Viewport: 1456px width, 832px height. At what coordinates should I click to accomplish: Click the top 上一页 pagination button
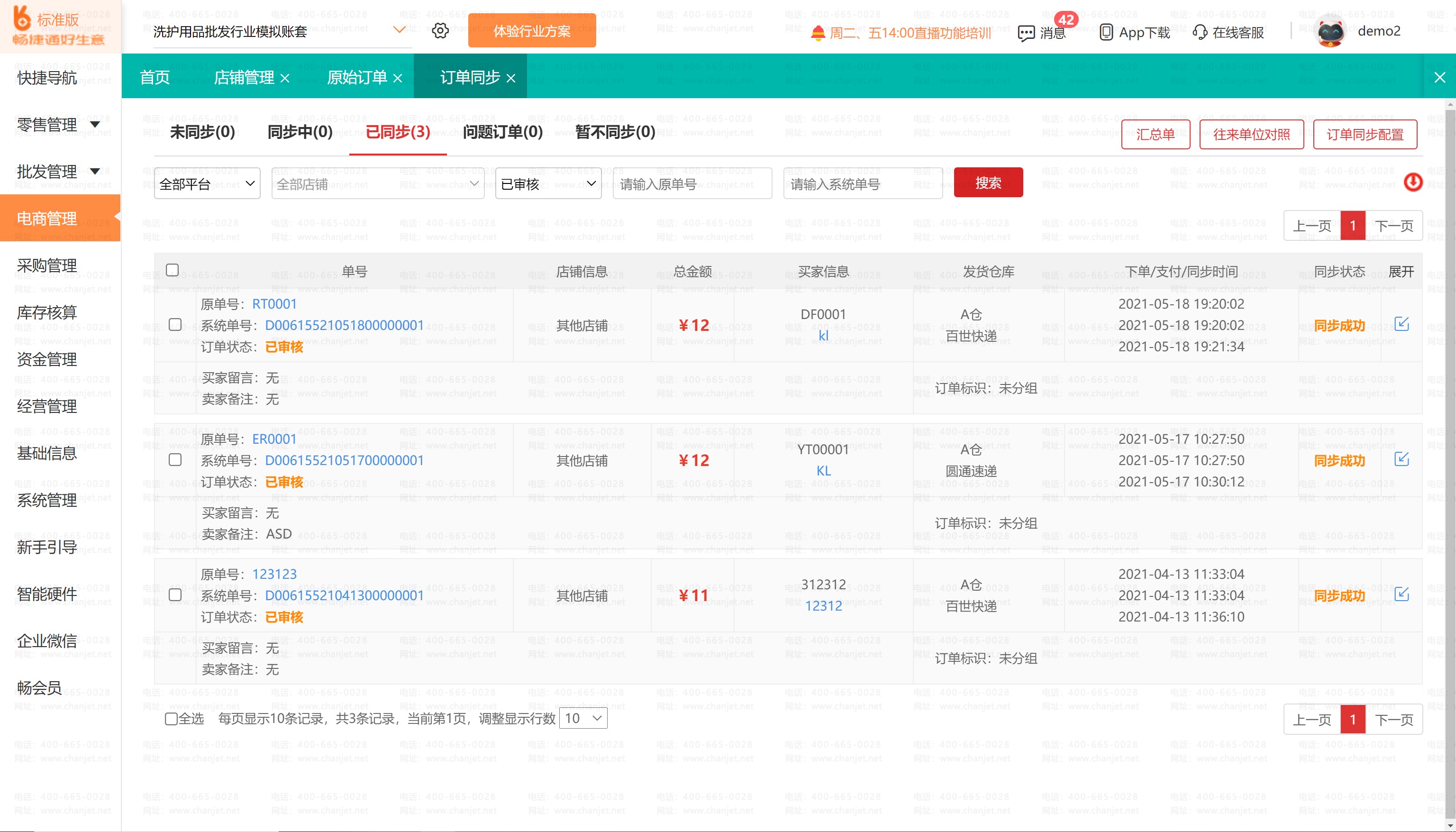pyautogui.click(x=1312, y=226)
